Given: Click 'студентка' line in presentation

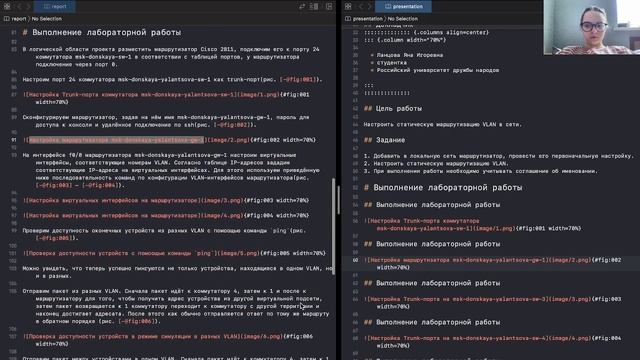Looking at the screenshot, I should 391,62.
